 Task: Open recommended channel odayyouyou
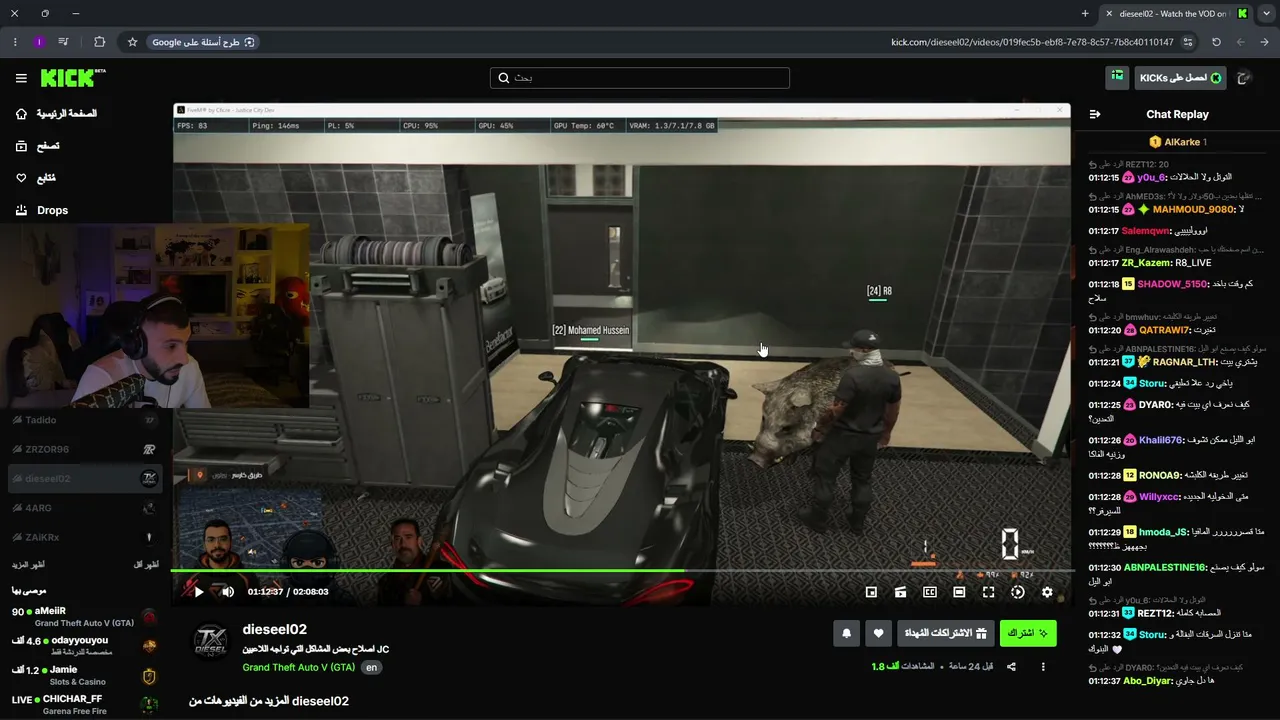tap(85, 646)
